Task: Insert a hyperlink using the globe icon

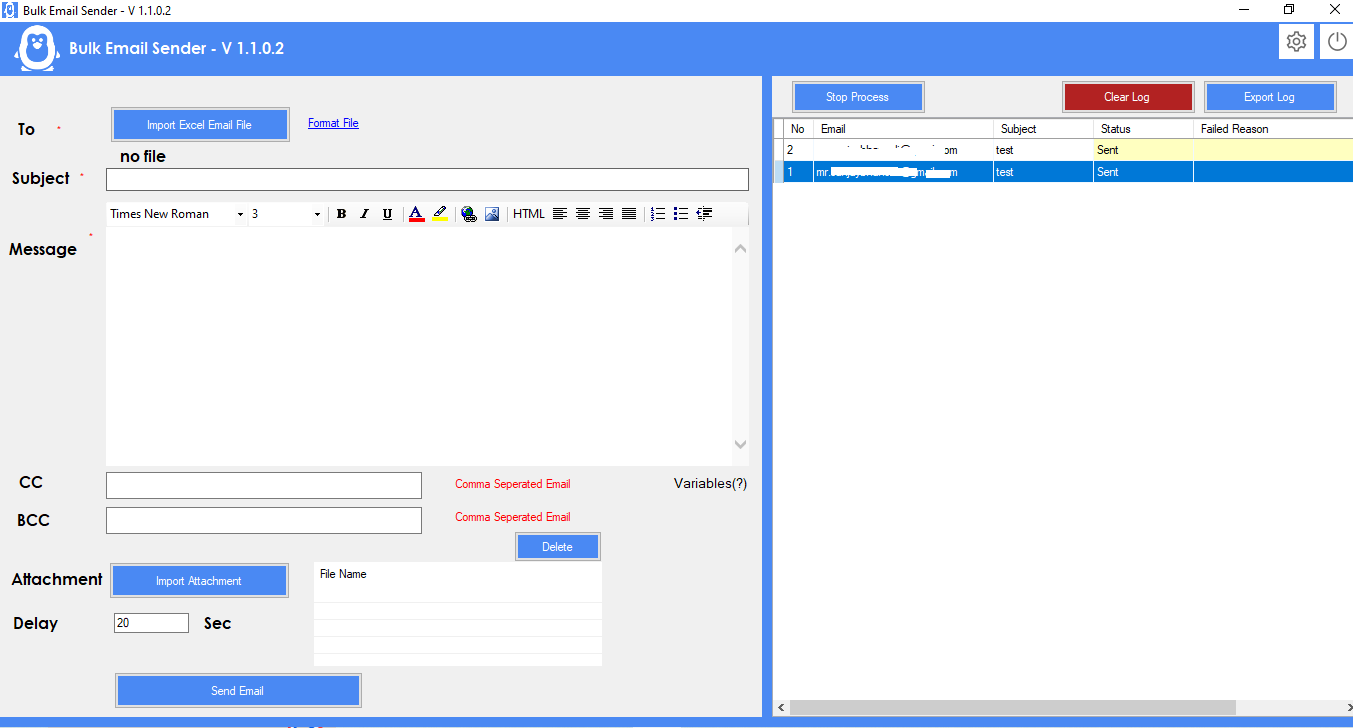Action: pyautogui.click(x=469, y=213)
